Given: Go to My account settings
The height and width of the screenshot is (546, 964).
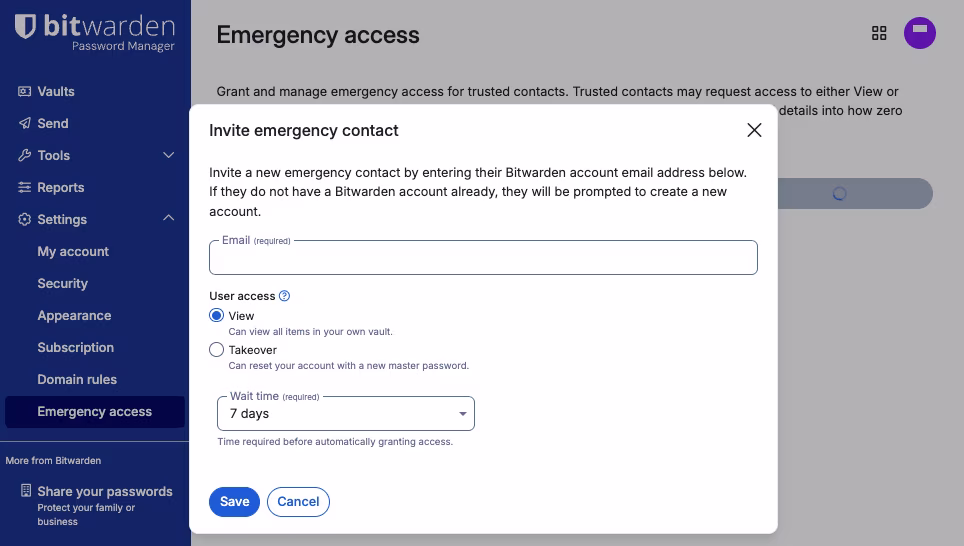Looking at the screenshot, I should 73,251.
